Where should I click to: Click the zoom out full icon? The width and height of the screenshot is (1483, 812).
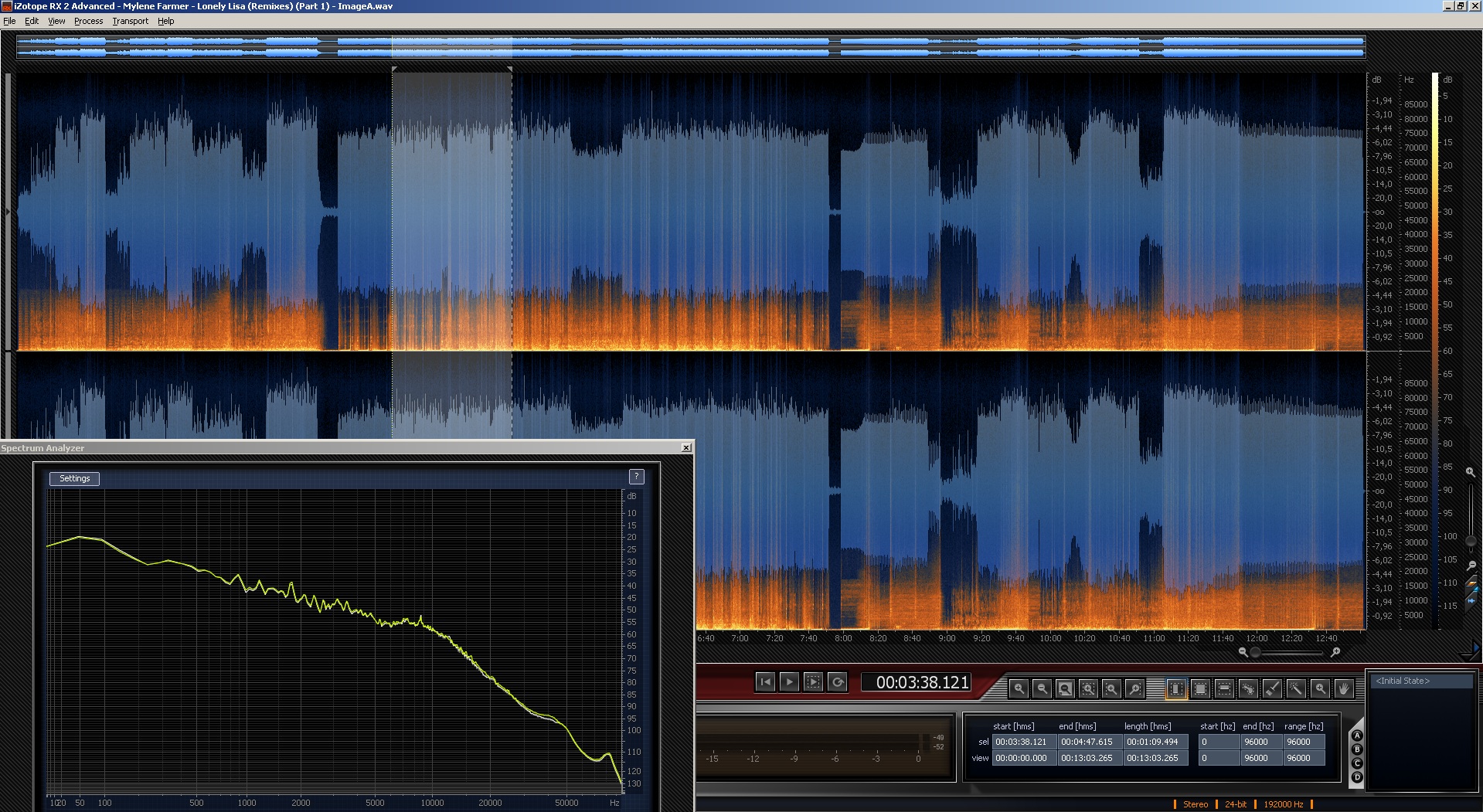(1065, 688)
